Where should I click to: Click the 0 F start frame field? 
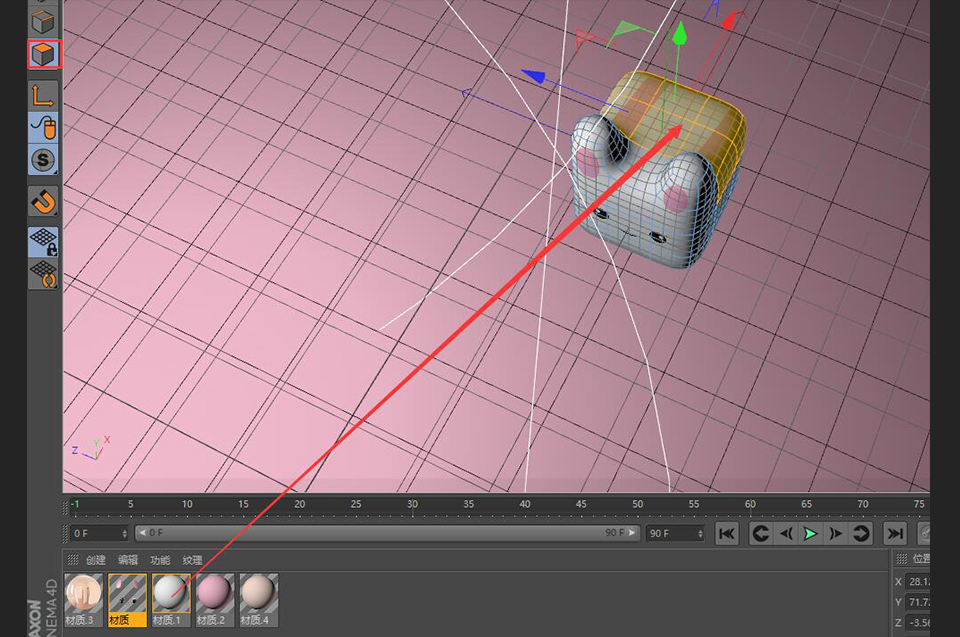[x=99, y=534]
